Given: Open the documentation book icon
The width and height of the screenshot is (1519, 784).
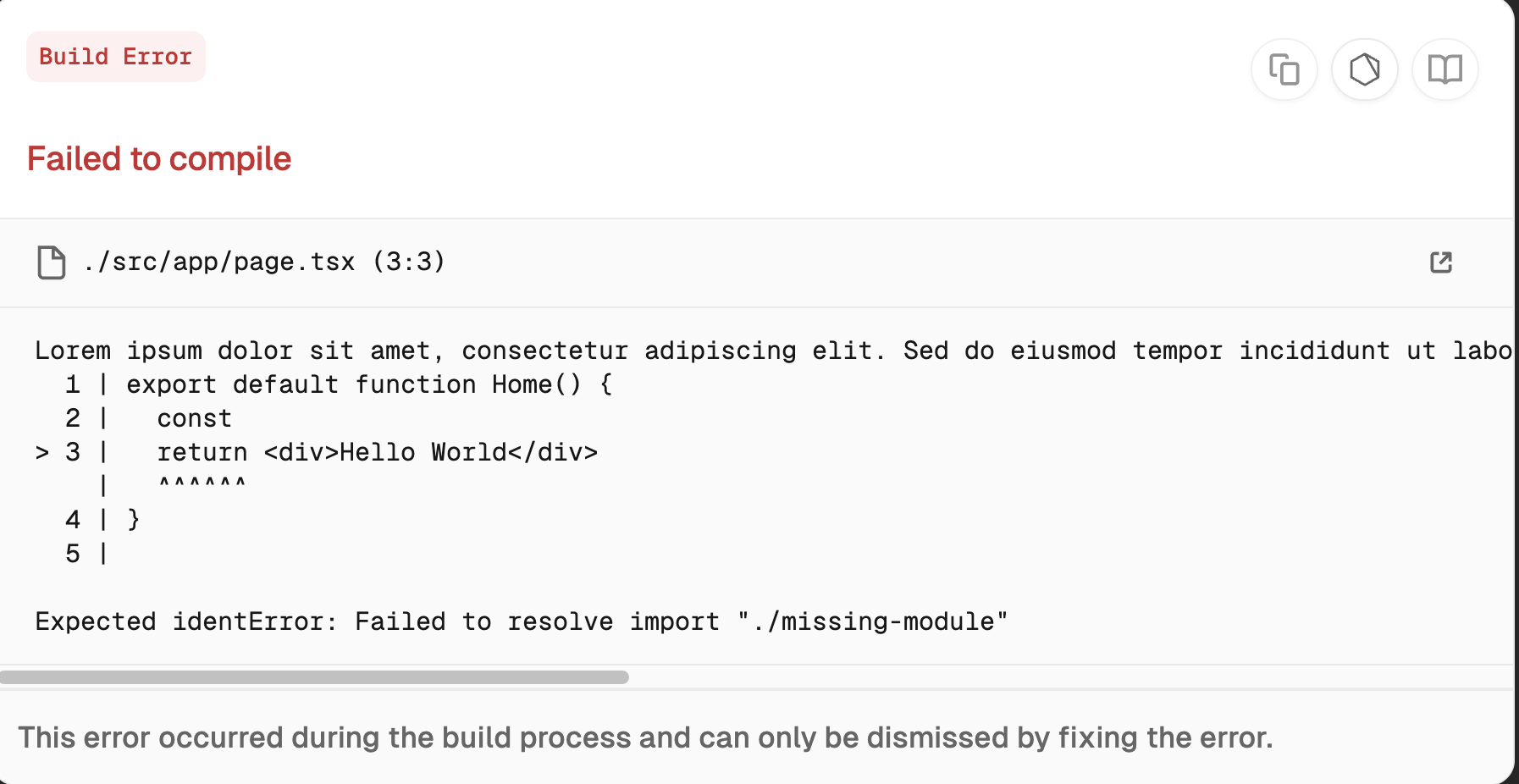Looking at the screenshot, I should [1444, 69].
